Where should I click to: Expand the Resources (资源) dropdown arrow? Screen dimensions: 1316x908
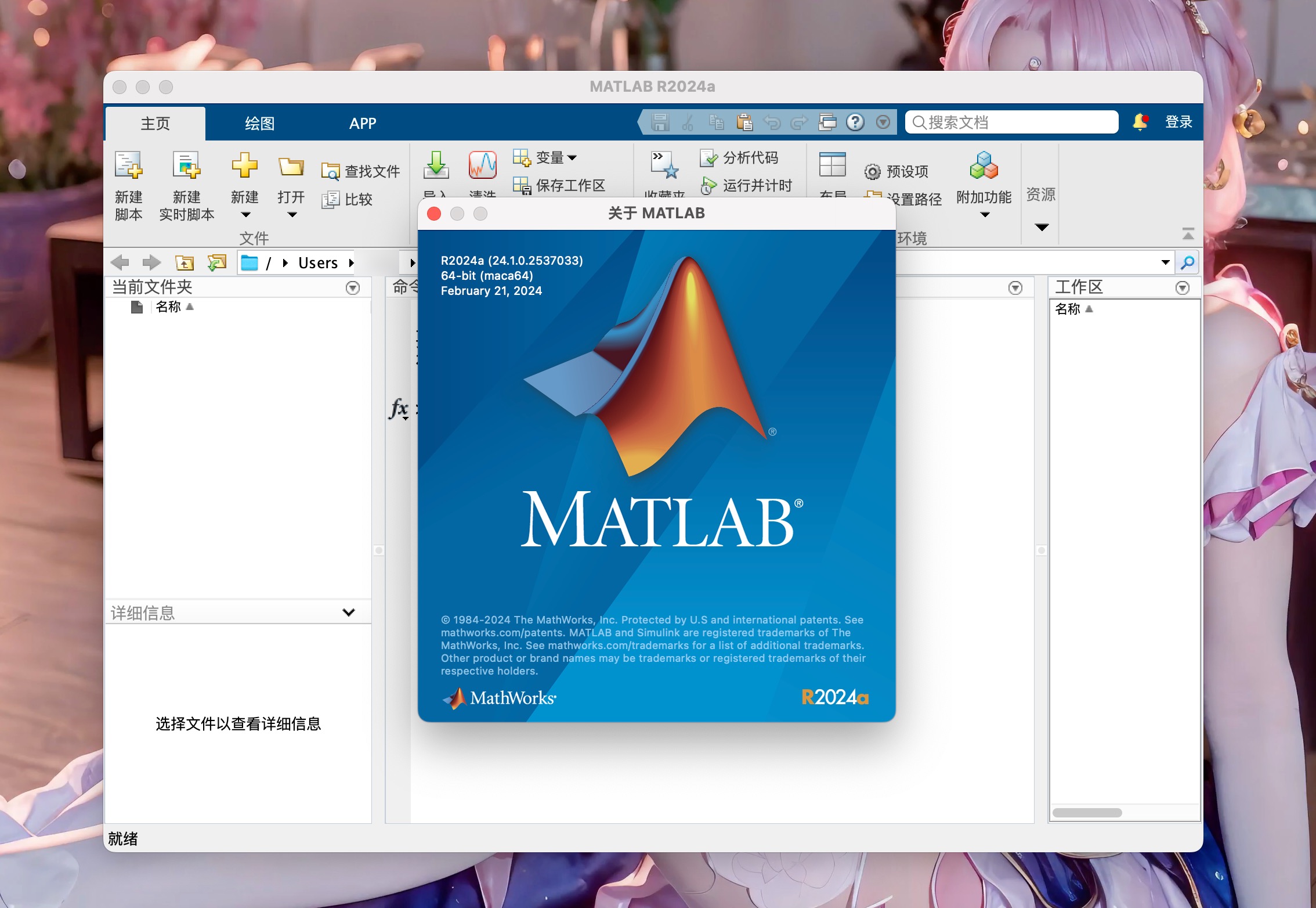point(1042,227)
